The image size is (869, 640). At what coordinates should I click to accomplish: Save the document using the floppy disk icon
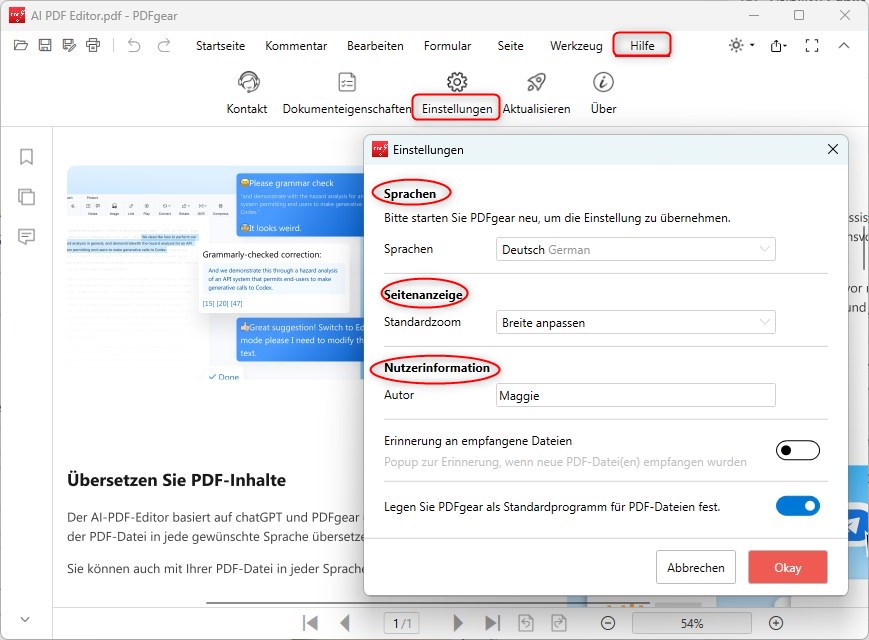45,45
